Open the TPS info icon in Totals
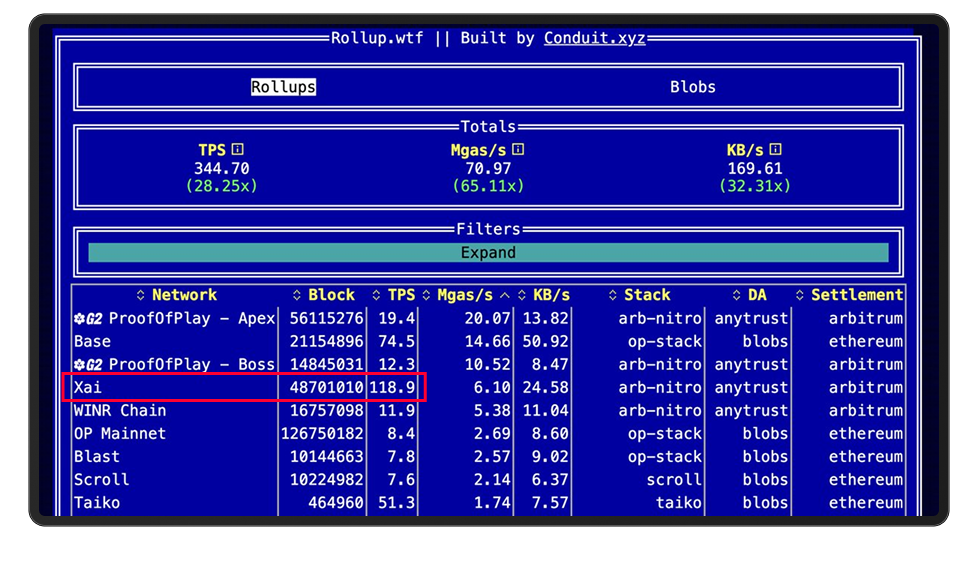 [238, 150]
